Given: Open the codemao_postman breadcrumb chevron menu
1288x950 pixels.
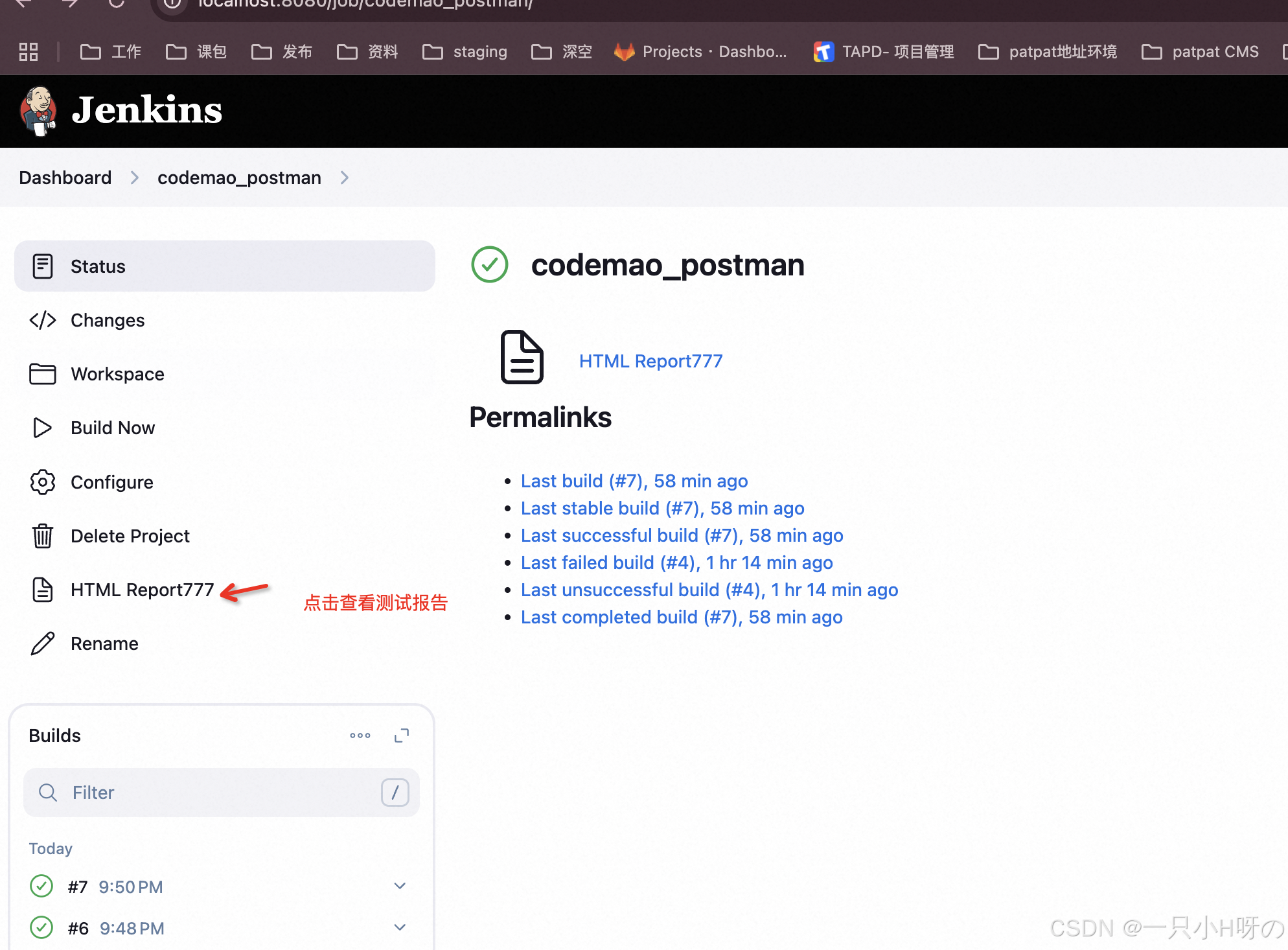Looking at the screenshot, I should [345, 178].
